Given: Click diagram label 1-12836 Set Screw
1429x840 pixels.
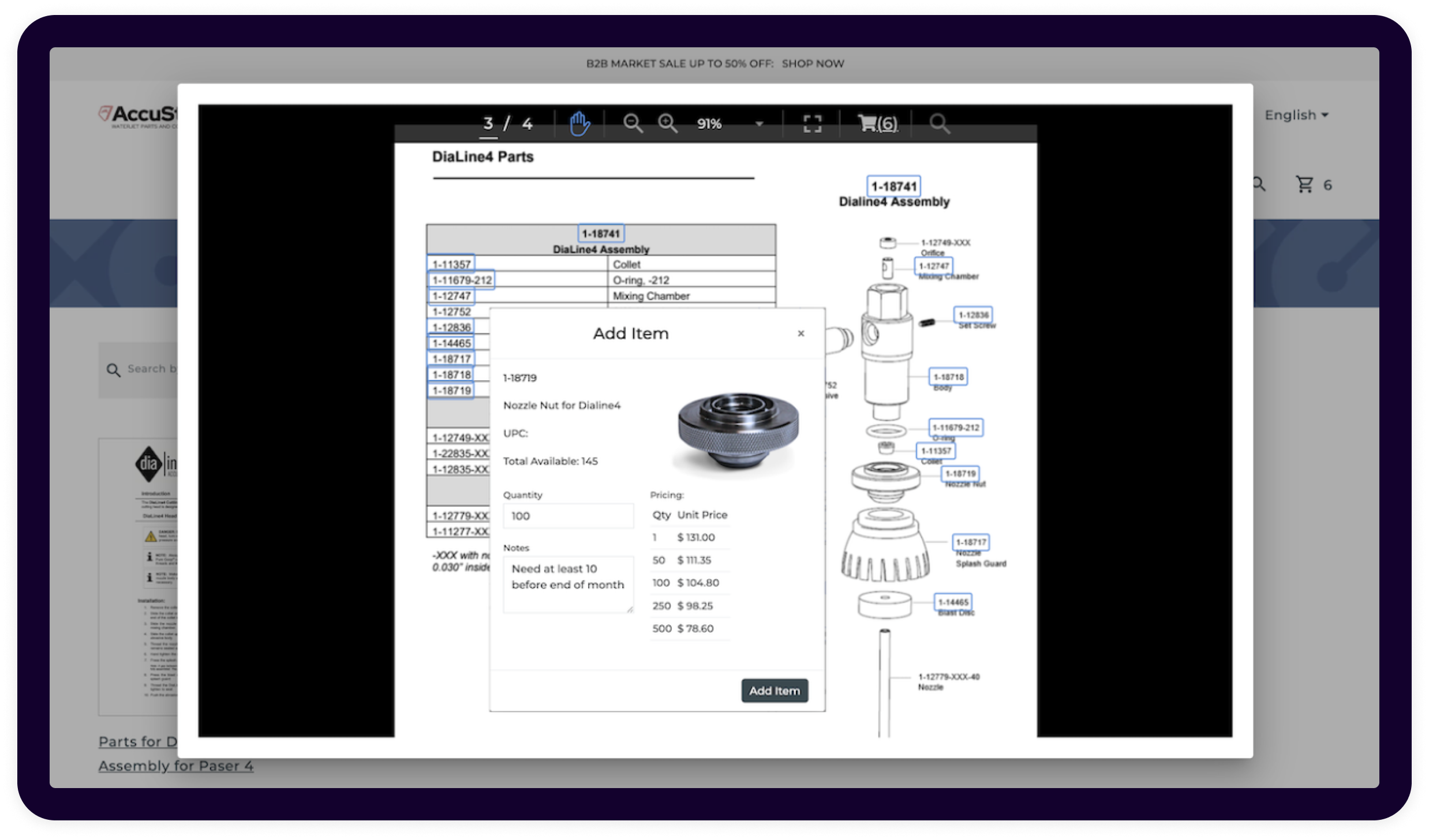Looking at the screenshot, I should 973,315.
